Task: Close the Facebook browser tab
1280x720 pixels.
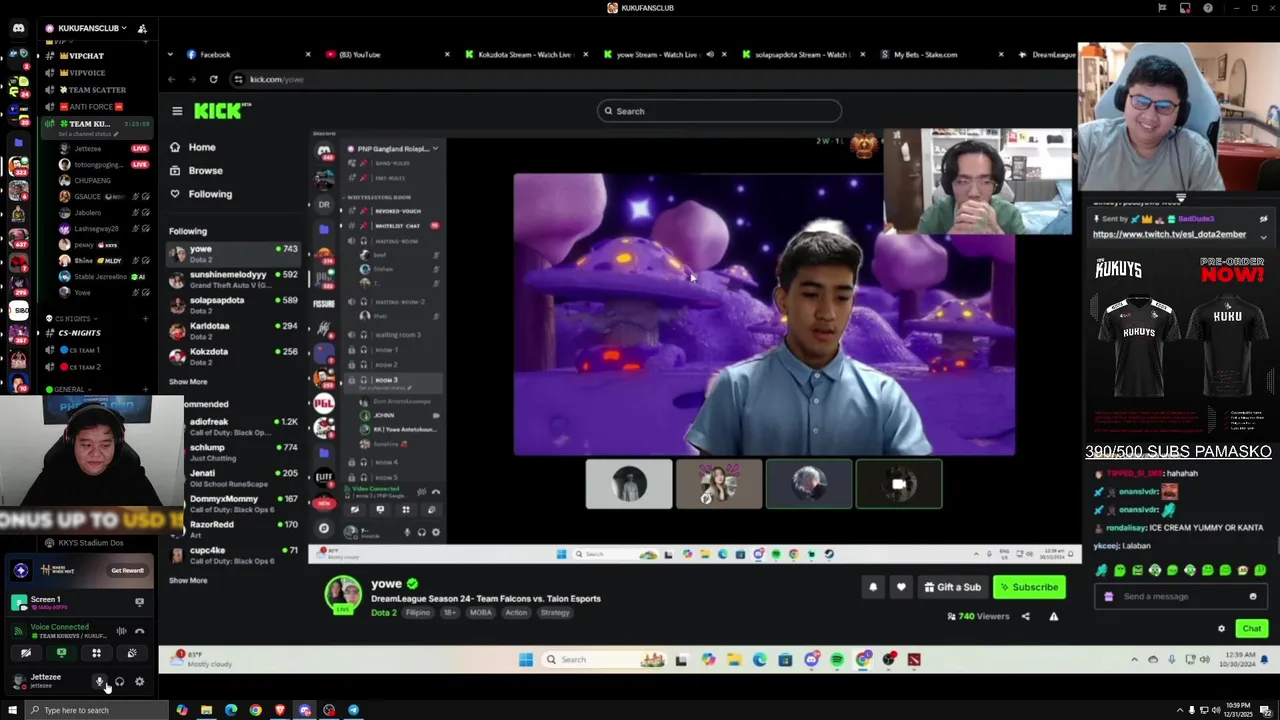Action: (x=308, y=55)
